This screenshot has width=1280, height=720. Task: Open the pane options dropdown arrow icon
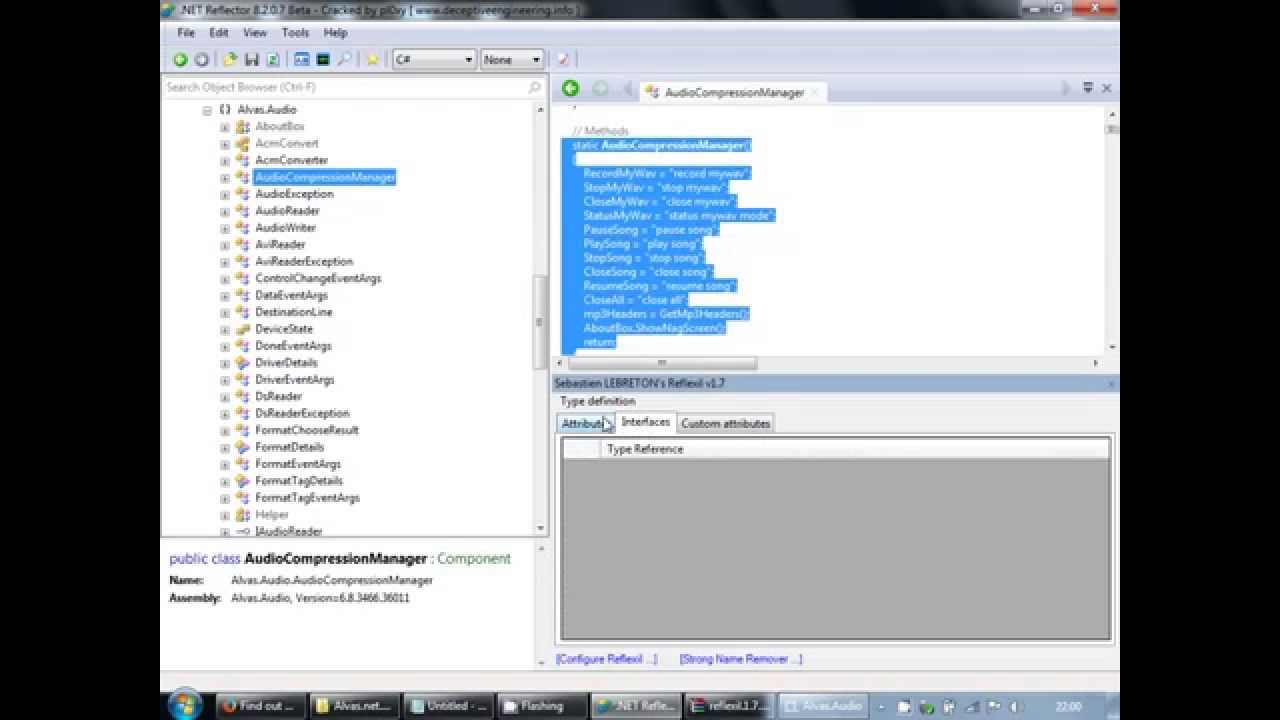1088,88
